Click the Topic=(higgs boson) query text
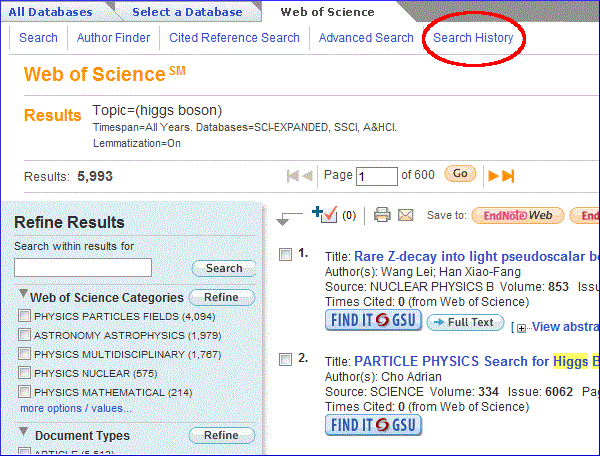This screenshot has height=456, width=600. click(x=157, y=111)
